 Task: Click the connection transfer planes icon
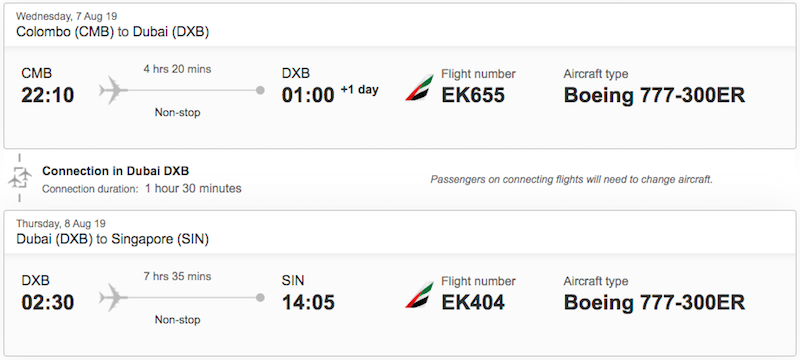[20, 178]
